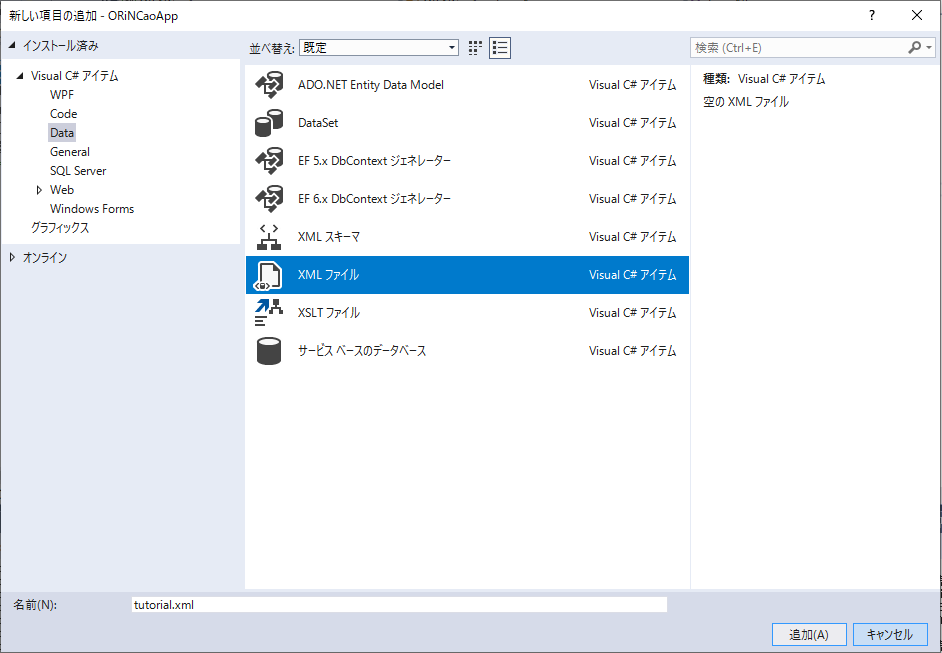Screen dimensions: 942x653
Task: Select the DataSet item text
Action: [318, 123]
